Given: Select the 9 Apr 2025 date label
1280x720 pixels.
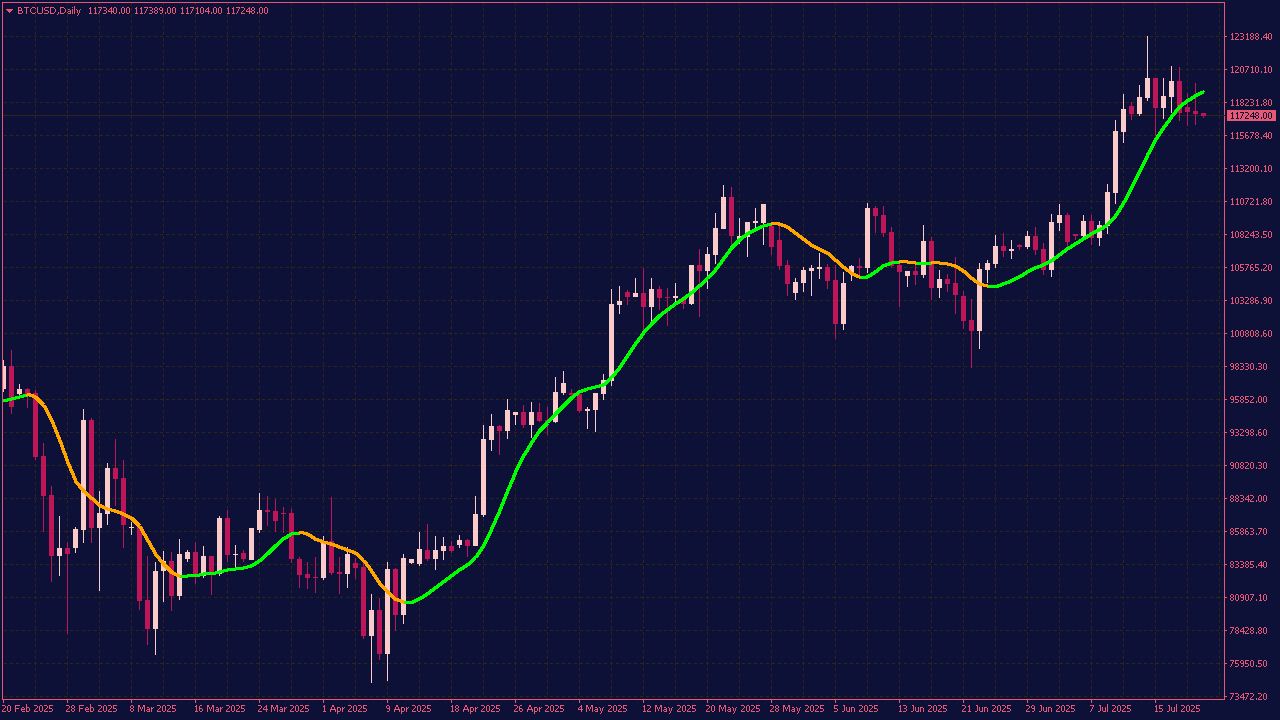Looking at the screenshot, I should click(408, 709).
